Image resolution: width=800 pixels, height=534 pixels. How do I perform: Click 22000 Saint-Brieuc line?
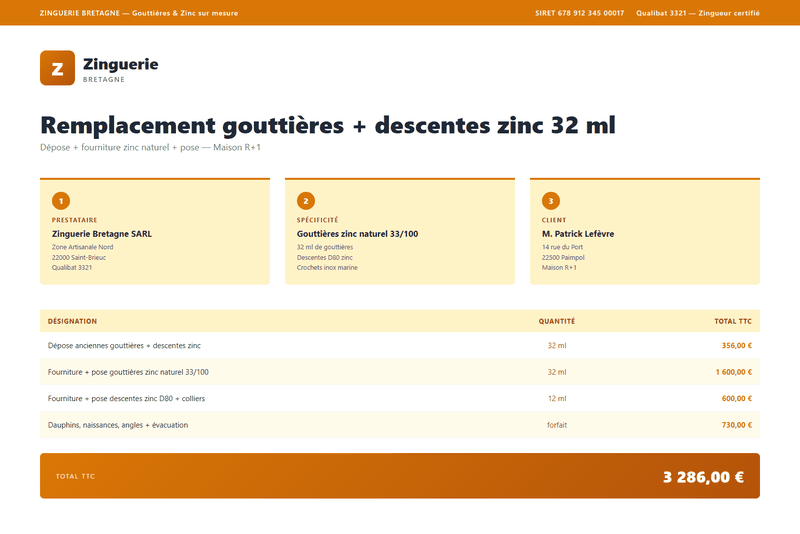[79, 258]
